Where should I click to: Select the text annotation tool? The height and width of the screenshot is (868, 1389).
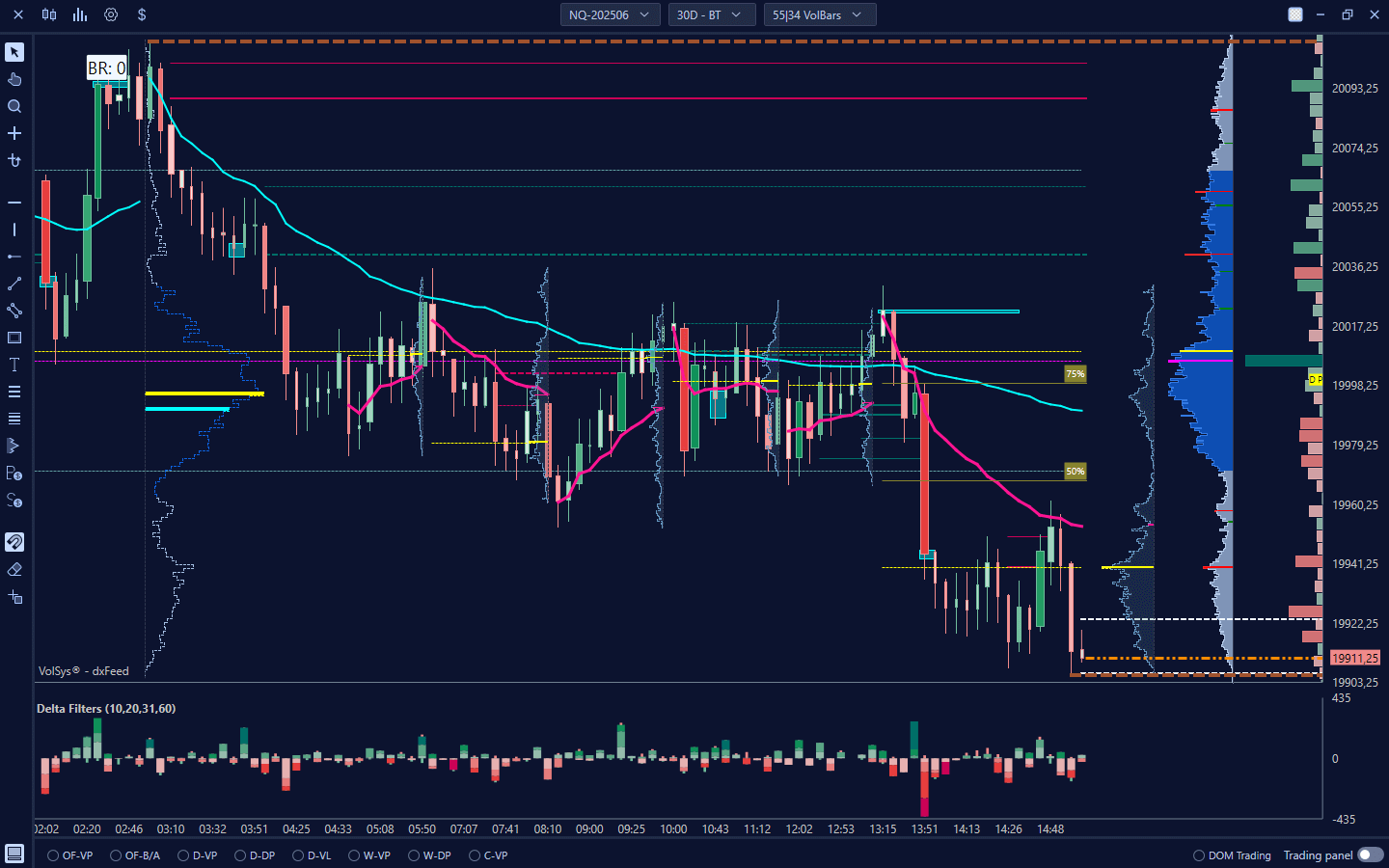coord(14,365)
